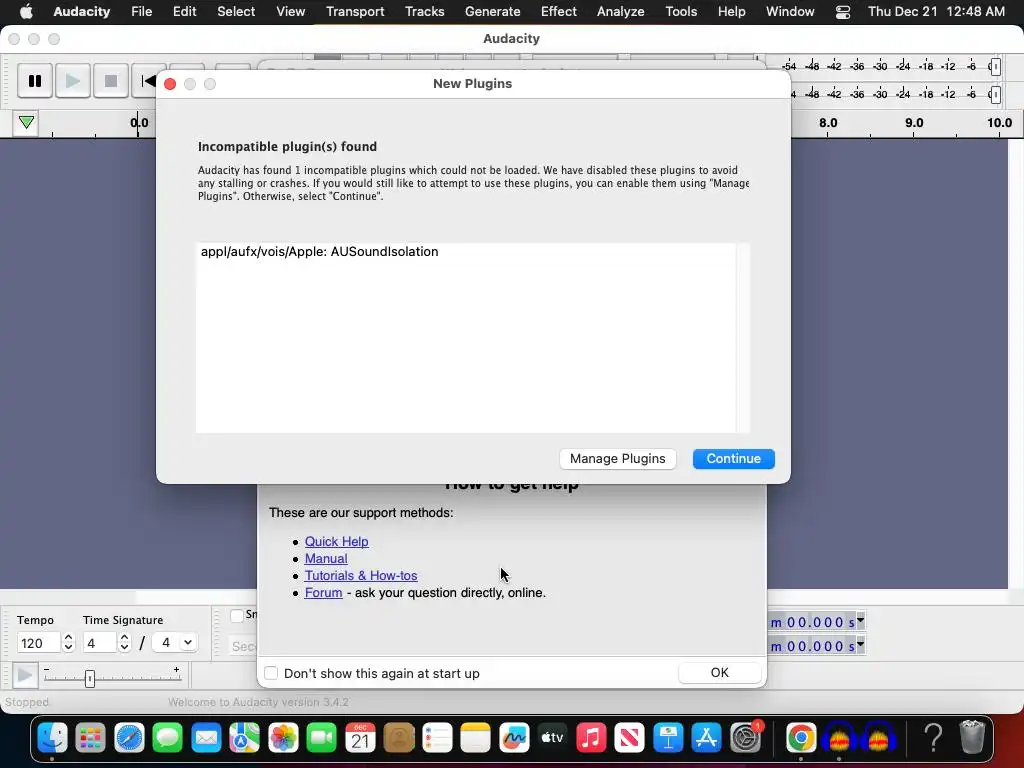The height and width of the screenshot is (768, 1024).
Task: Open Control Center in the menu bar
Action: [843, 12]
